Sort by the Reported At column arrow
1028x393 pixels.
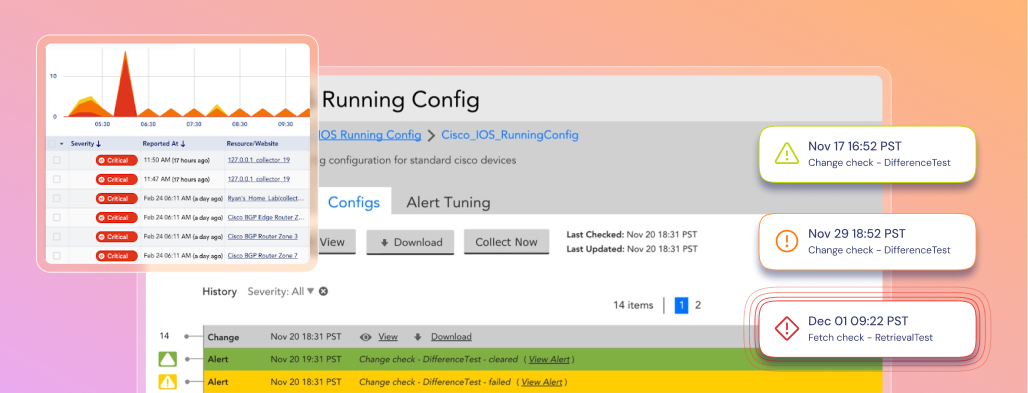pos(183,144)
